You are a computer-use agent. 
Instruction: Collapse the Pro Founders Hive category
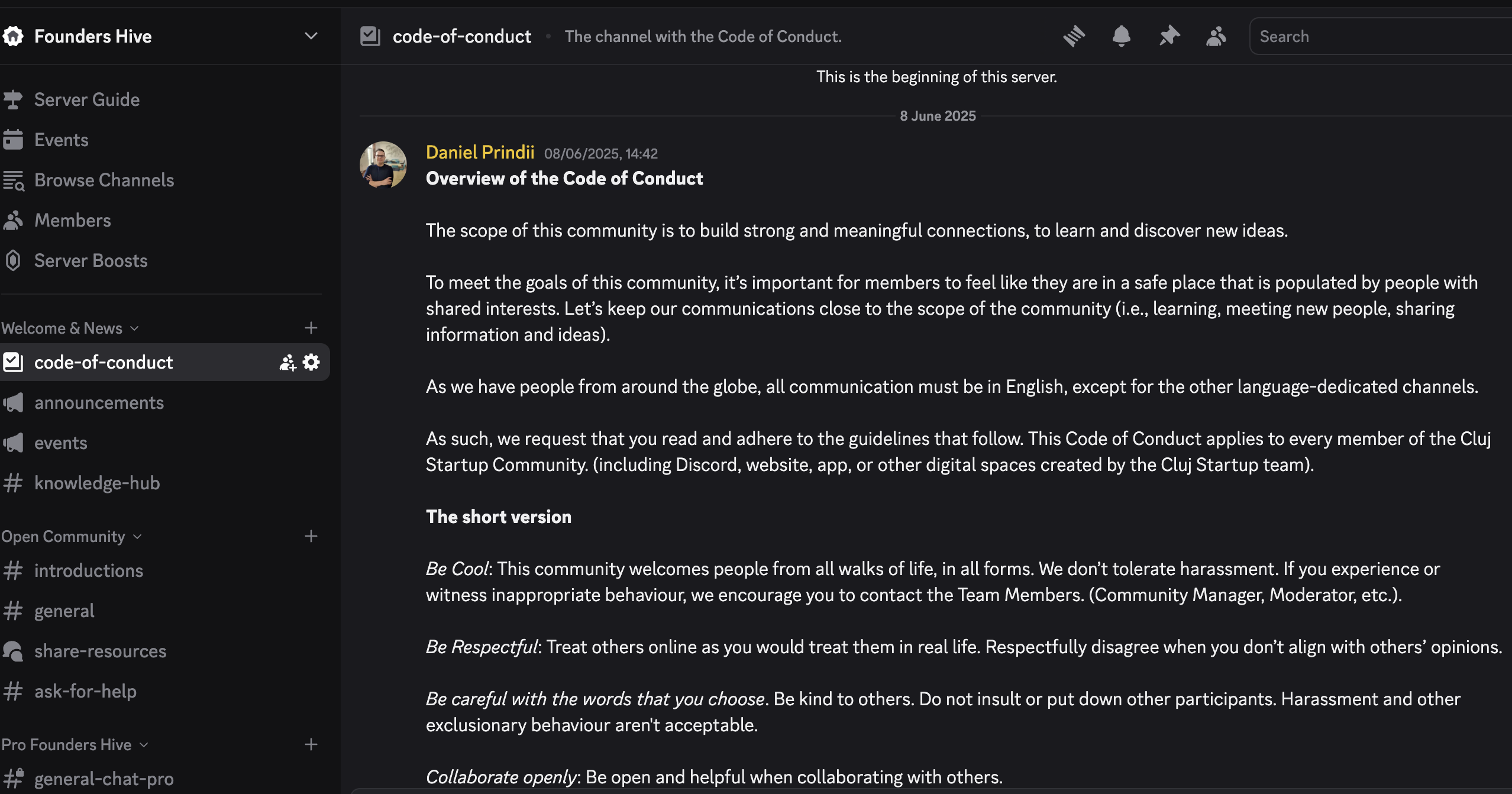(x=75, y=744)
